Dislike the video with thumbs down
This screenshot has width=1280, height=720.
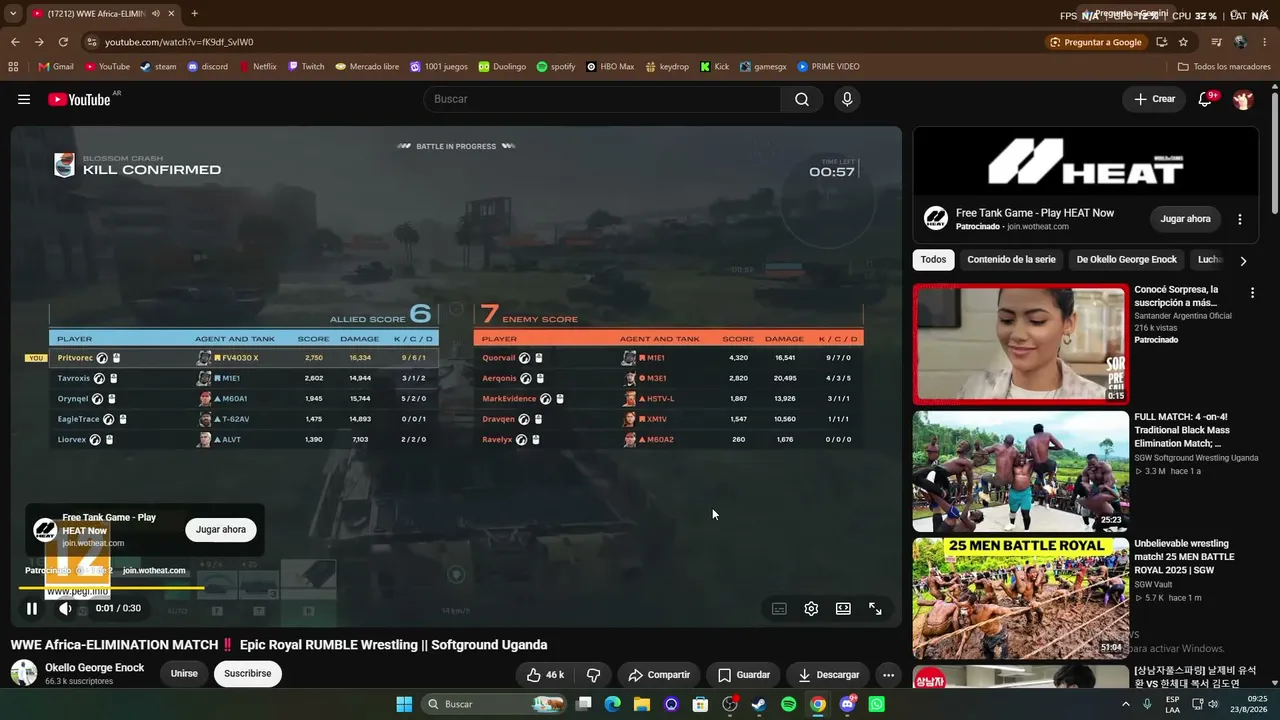[x=593, y=675]
